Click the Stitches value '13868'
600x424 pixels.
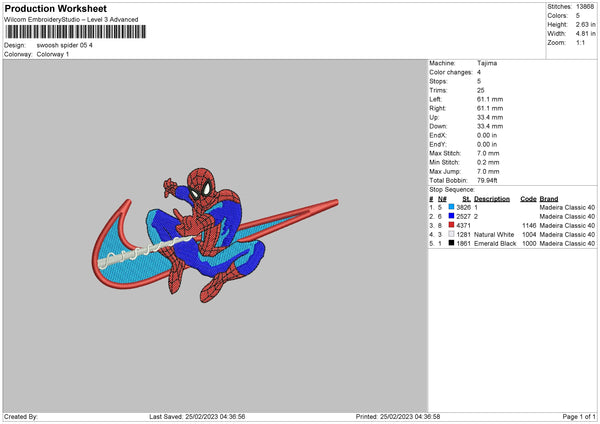(x=585, y=7)
